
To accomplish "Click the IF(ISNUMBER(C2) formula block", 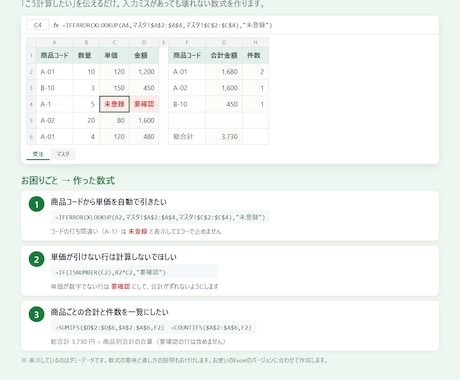I will pyautogui.click(x=134, y=272).
